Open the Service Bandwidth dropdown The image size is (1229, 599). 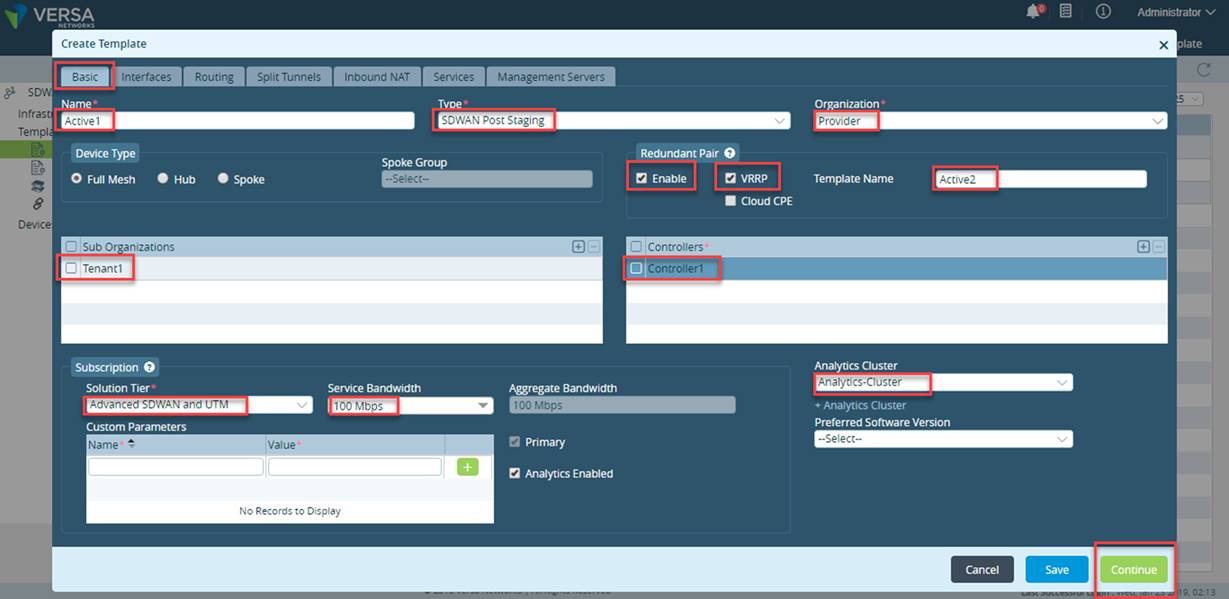[x=411, y=405]
